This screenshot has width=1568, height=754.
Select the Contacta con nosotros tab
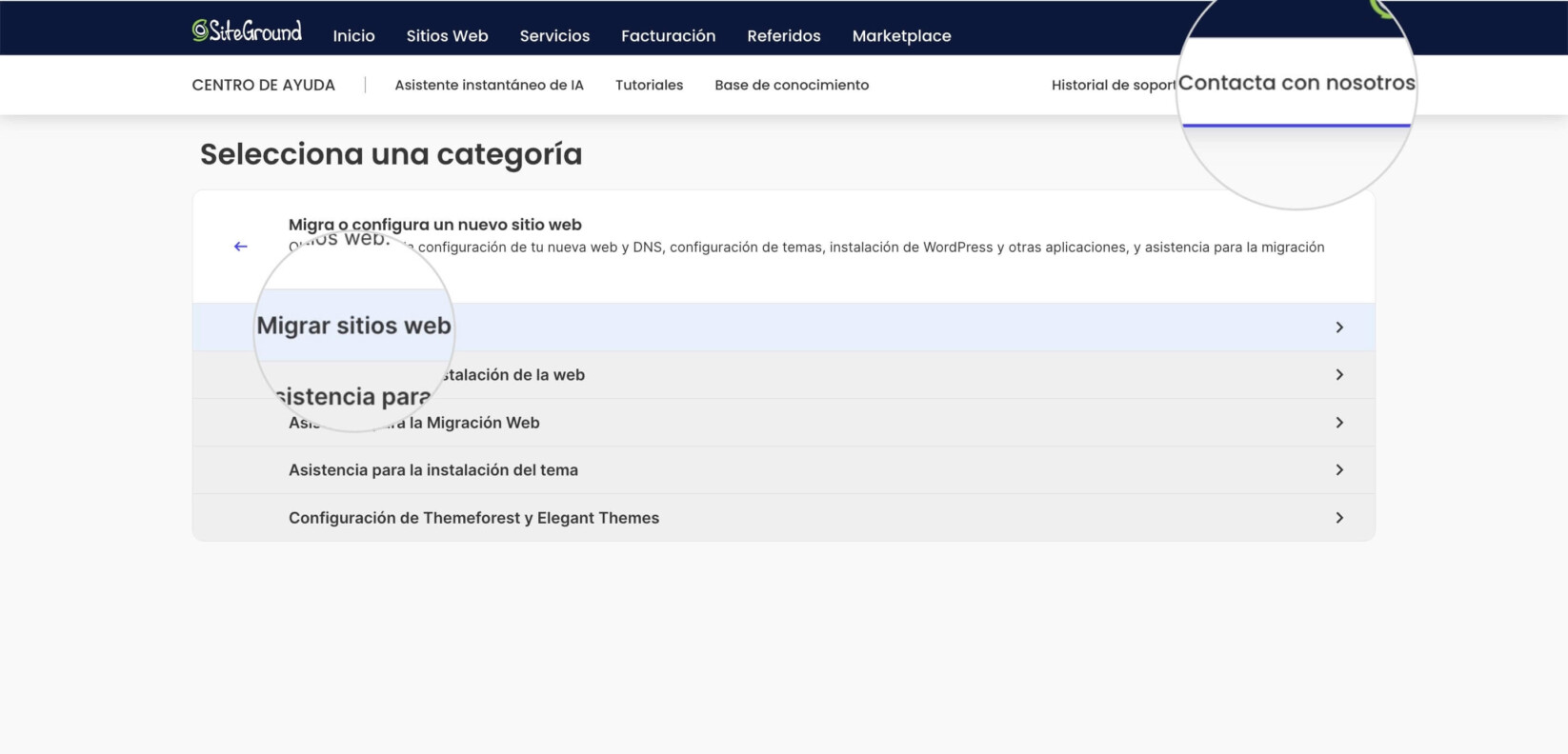click(1296, 83)
